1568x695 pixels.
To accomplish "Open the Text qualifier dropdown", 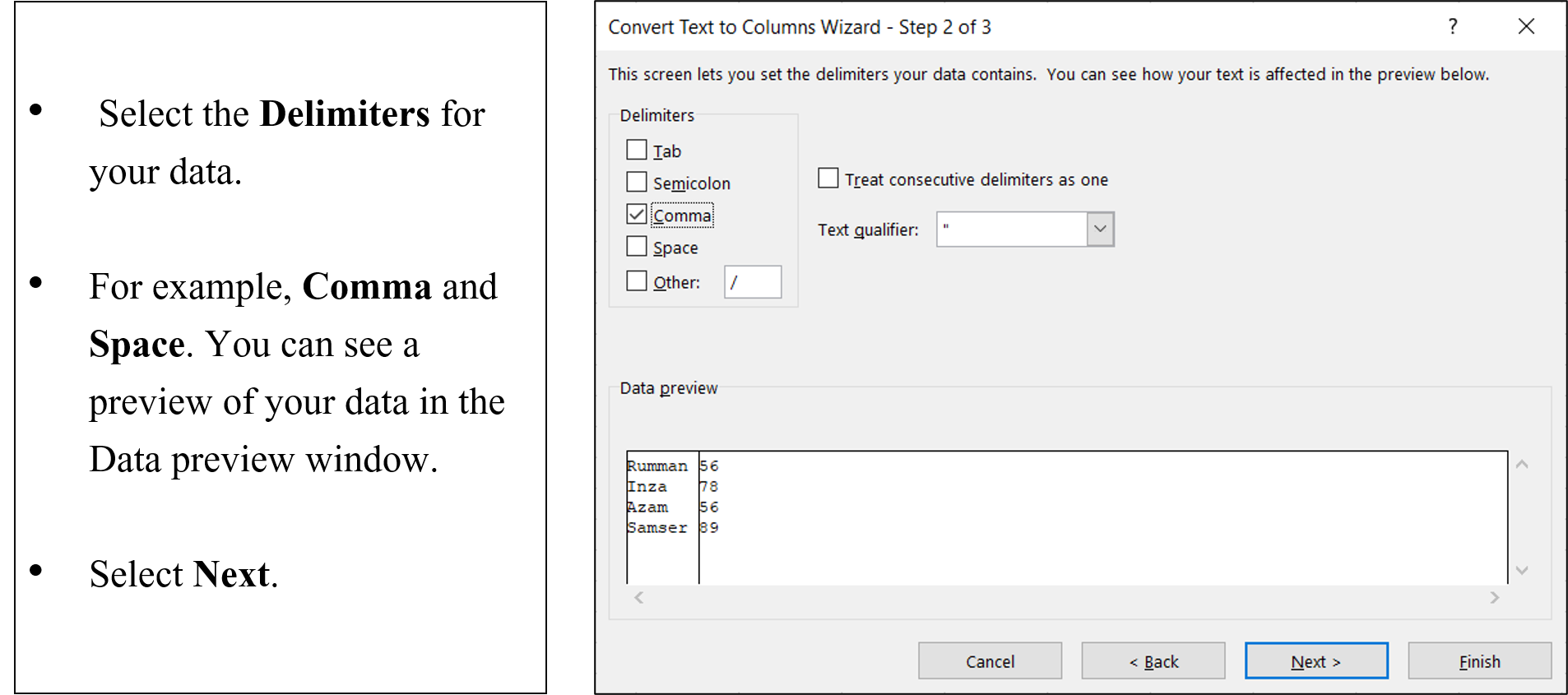I will pyautogui.click(x=1100, y=229).
